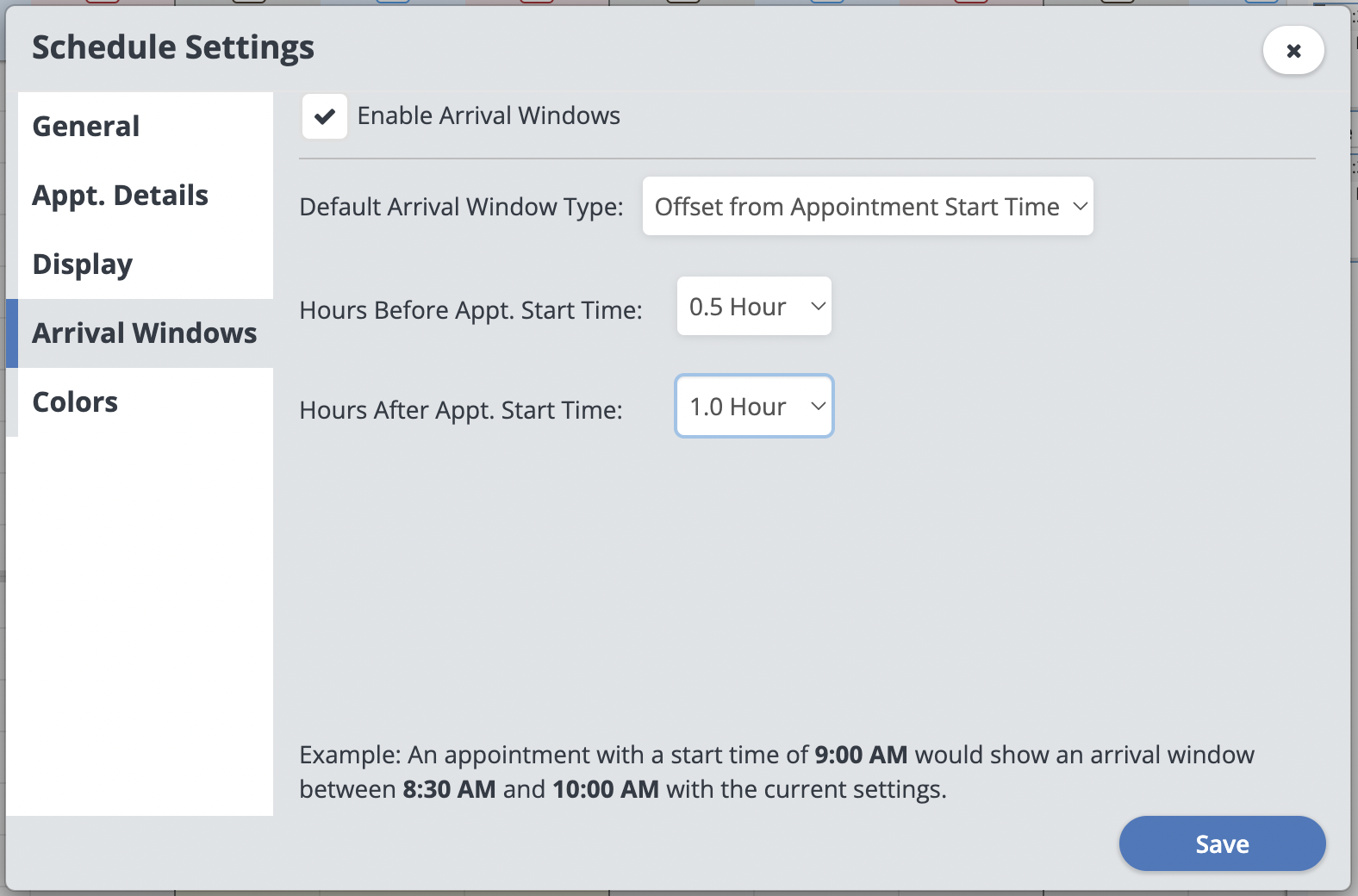Click chevron arrow on Offset from Appointment dropdown
Image resolution: width=1358 pixels, height=896 pixels.
point(1080,207)
